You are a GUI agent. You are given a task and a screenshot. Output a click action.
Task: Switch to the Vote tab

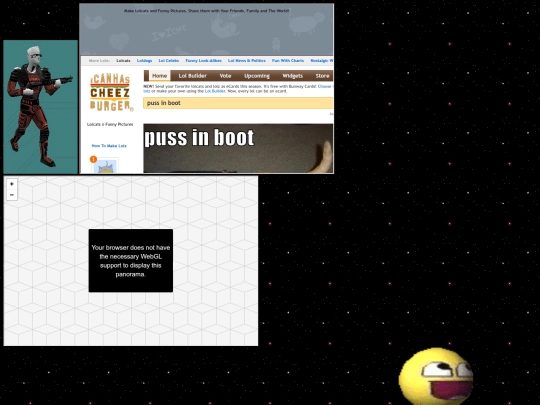point(225,76)
